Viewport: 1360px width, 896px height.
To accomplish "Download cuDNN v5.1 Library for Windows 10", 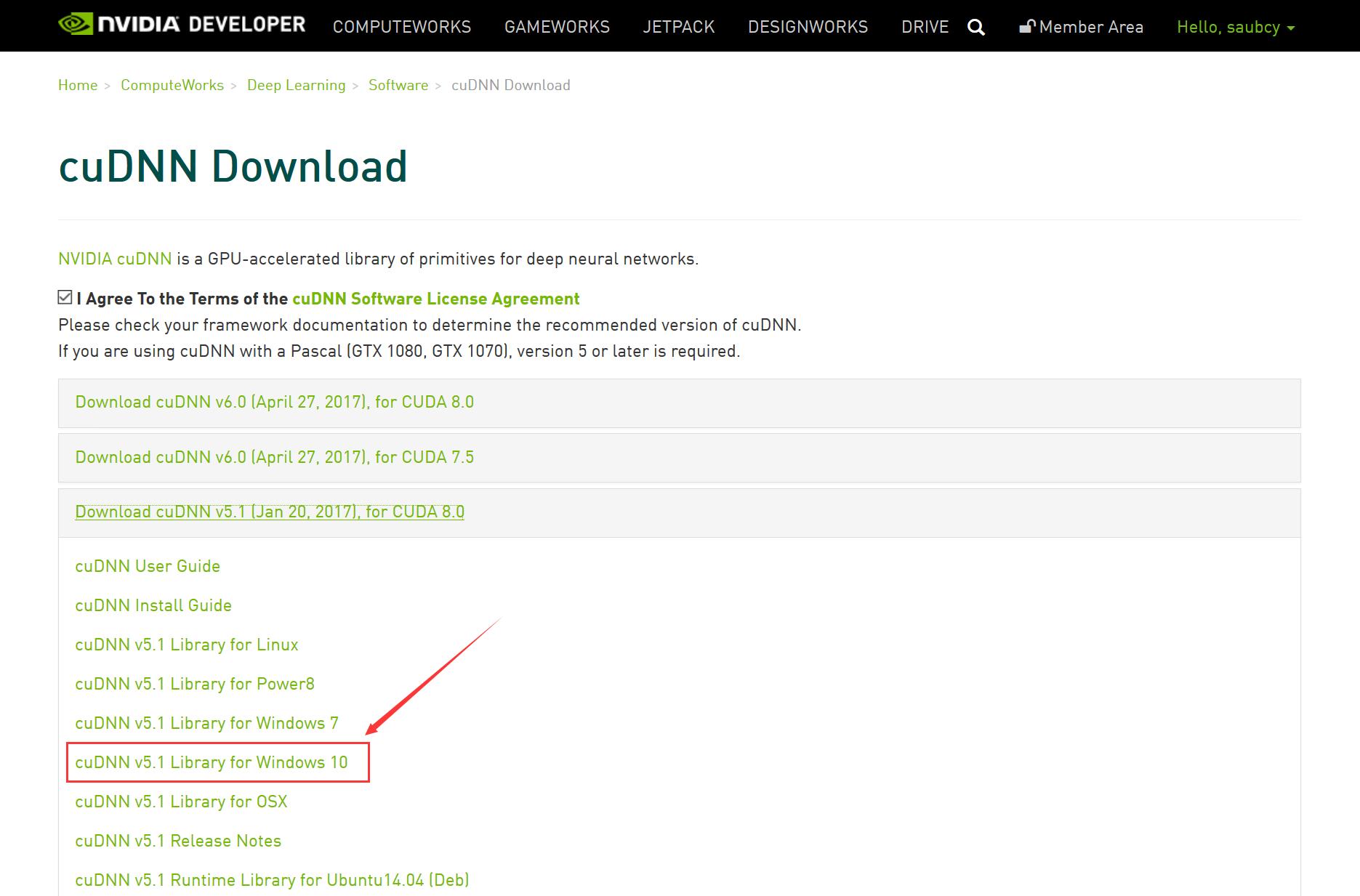I will 211,762.
